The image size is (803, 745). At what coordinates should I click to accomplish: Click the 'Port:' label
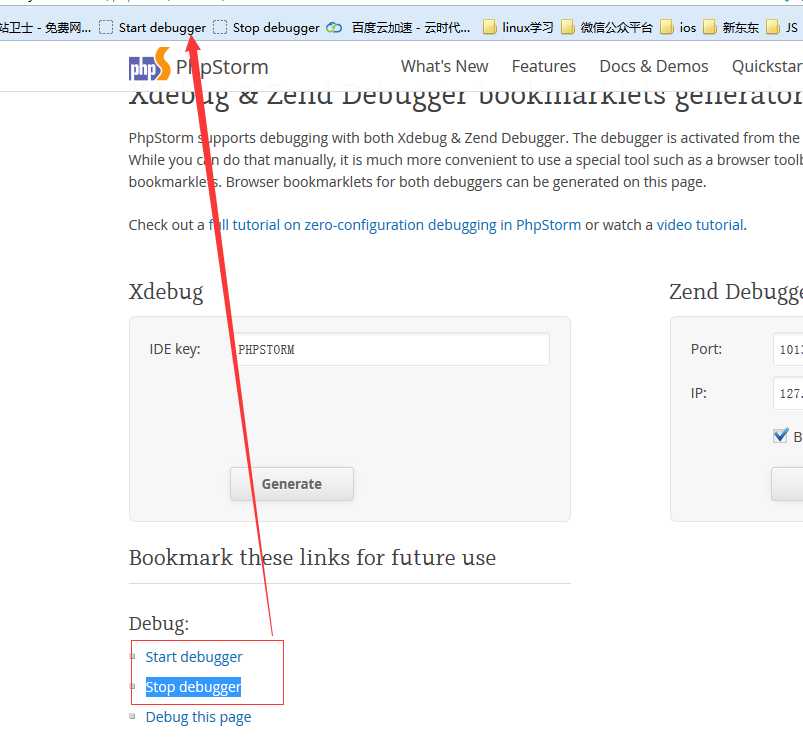(706, 349)
